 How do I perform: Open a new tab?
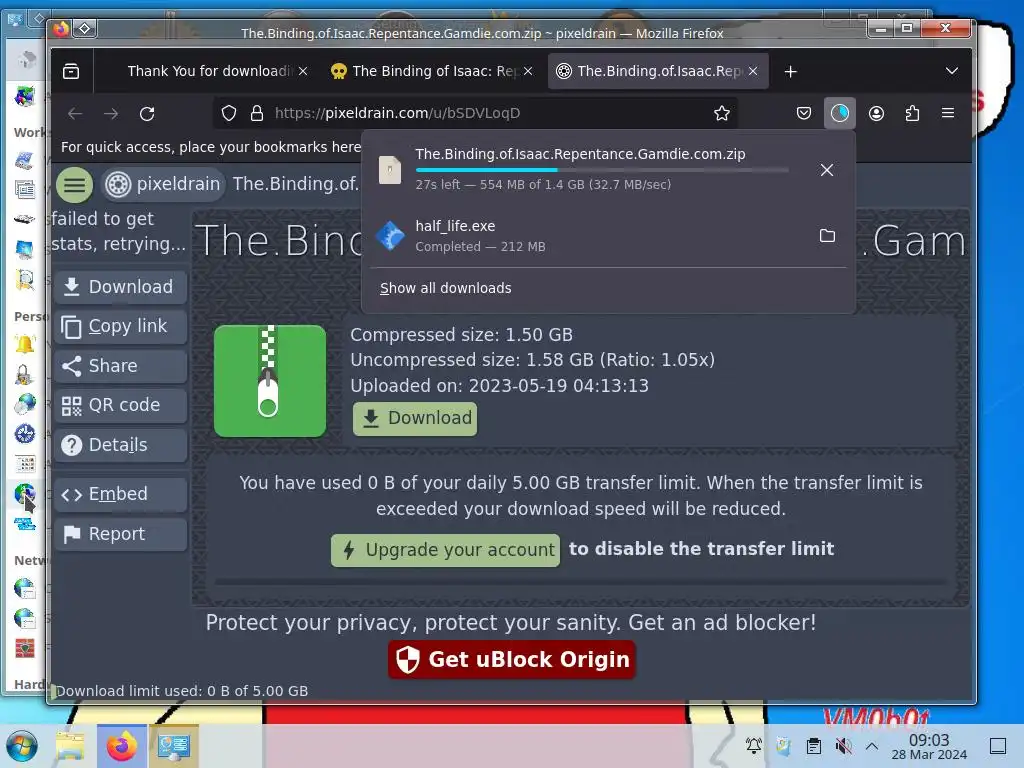(x=790, y=71)
